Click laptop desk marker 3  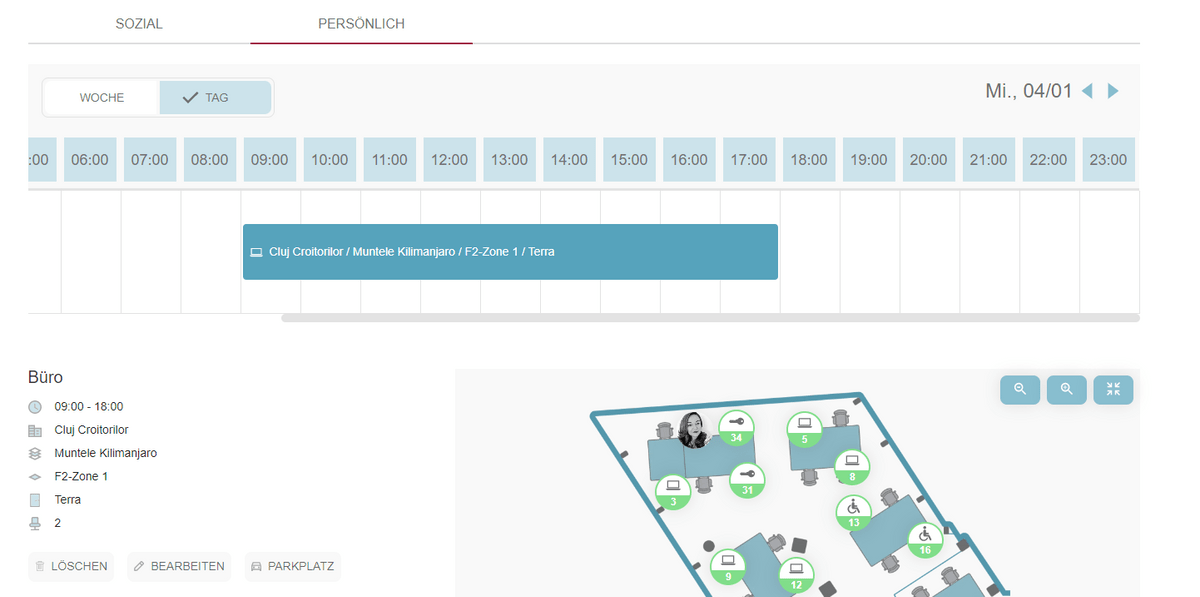click(673, 492)
